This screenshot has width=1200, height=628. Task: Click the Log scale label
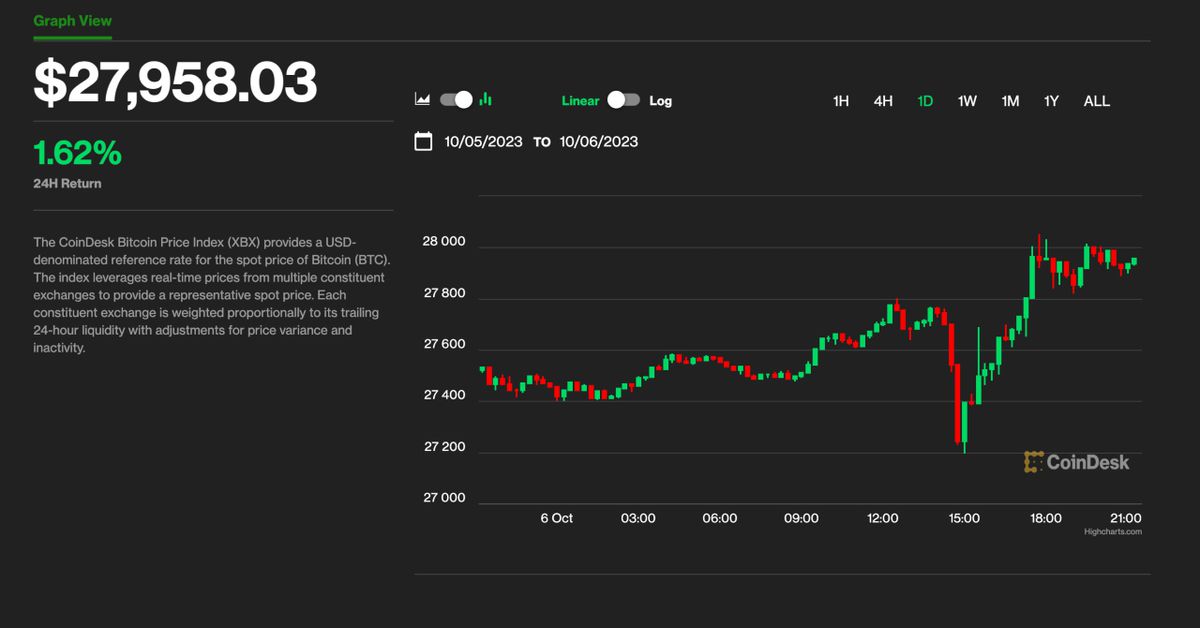[x=661, y=101]
